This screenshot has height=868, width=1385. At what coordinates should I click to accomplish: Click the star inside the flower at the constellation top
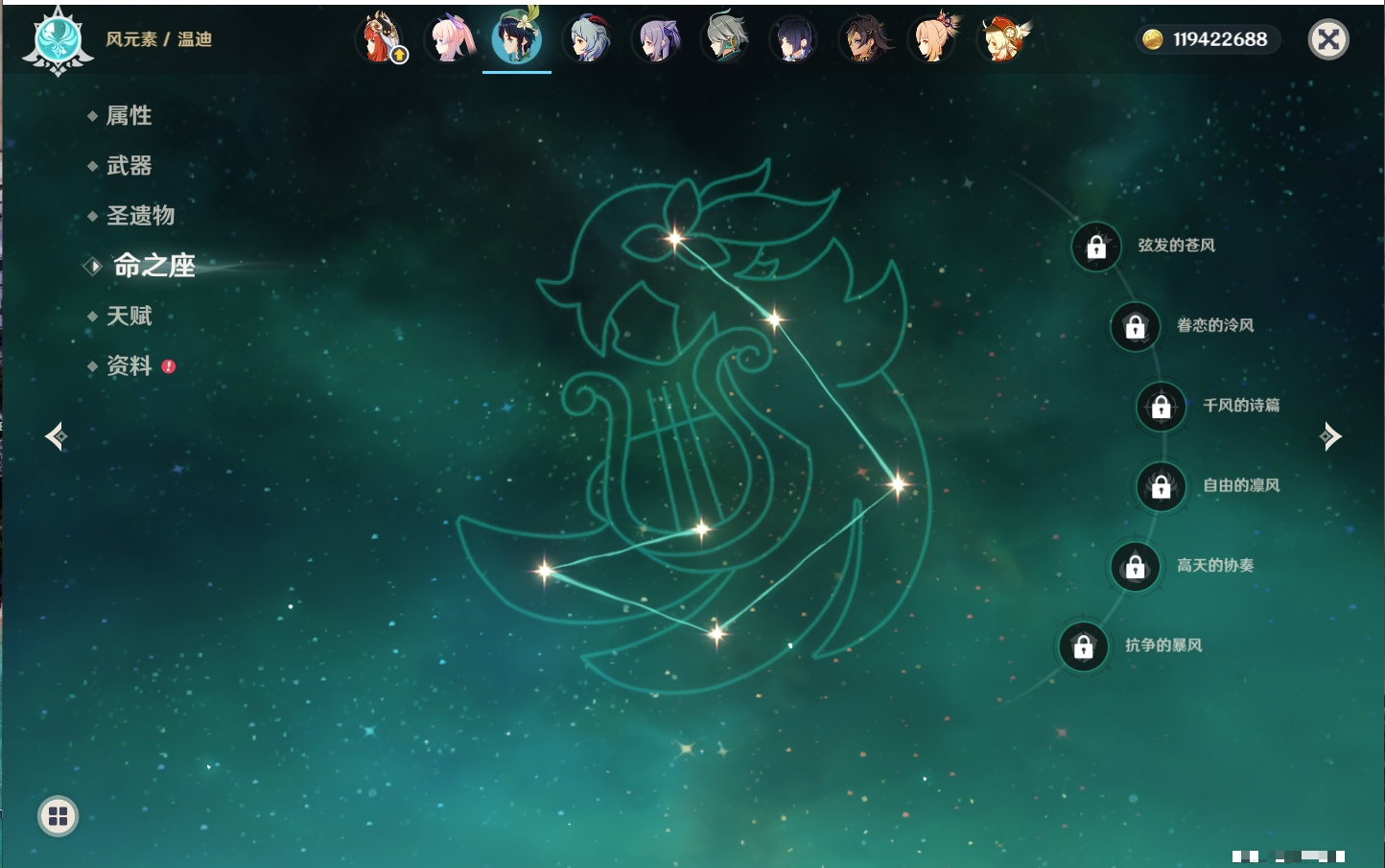675,238
